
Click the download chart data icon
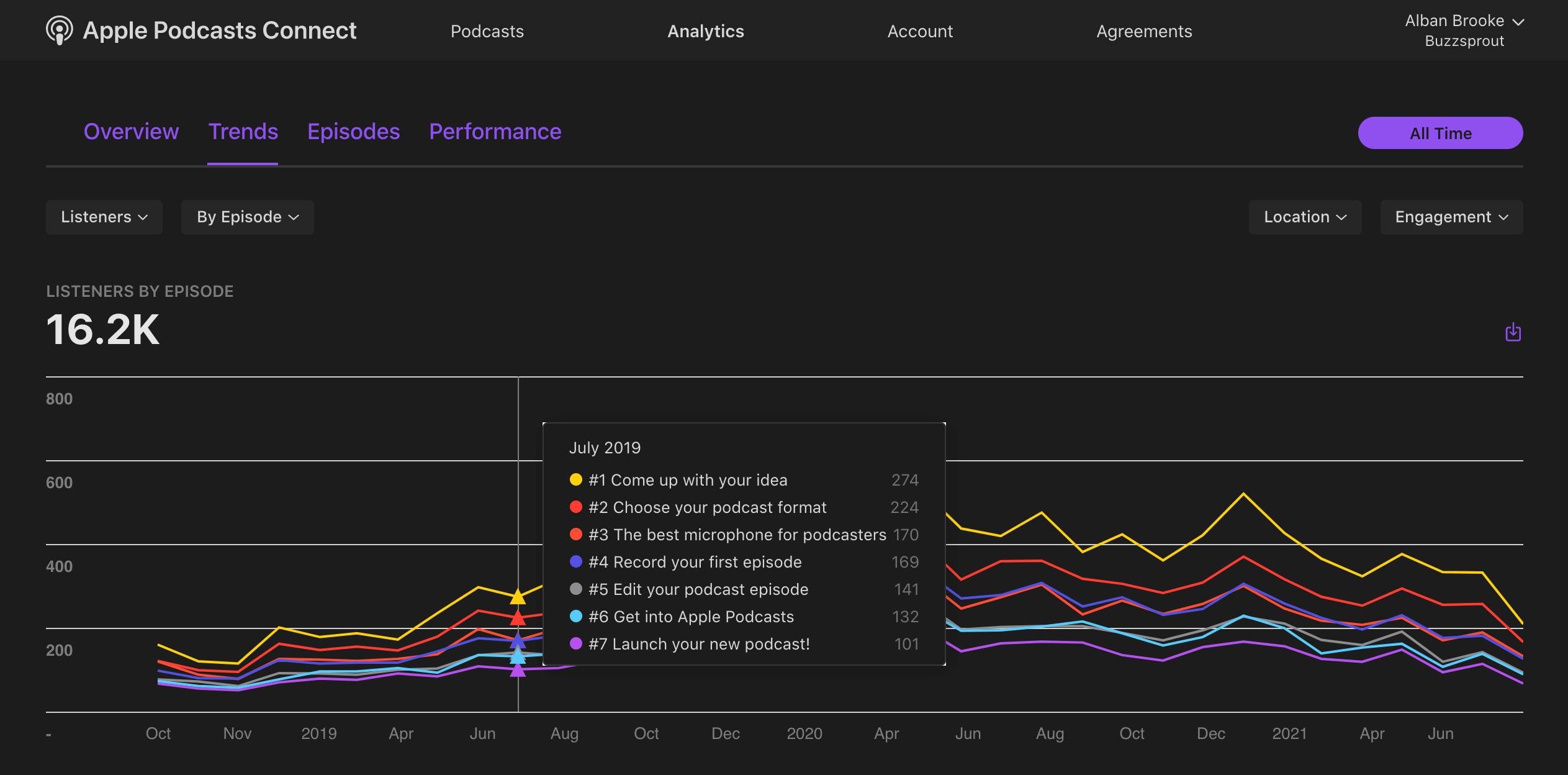(x=1513, y=333)
